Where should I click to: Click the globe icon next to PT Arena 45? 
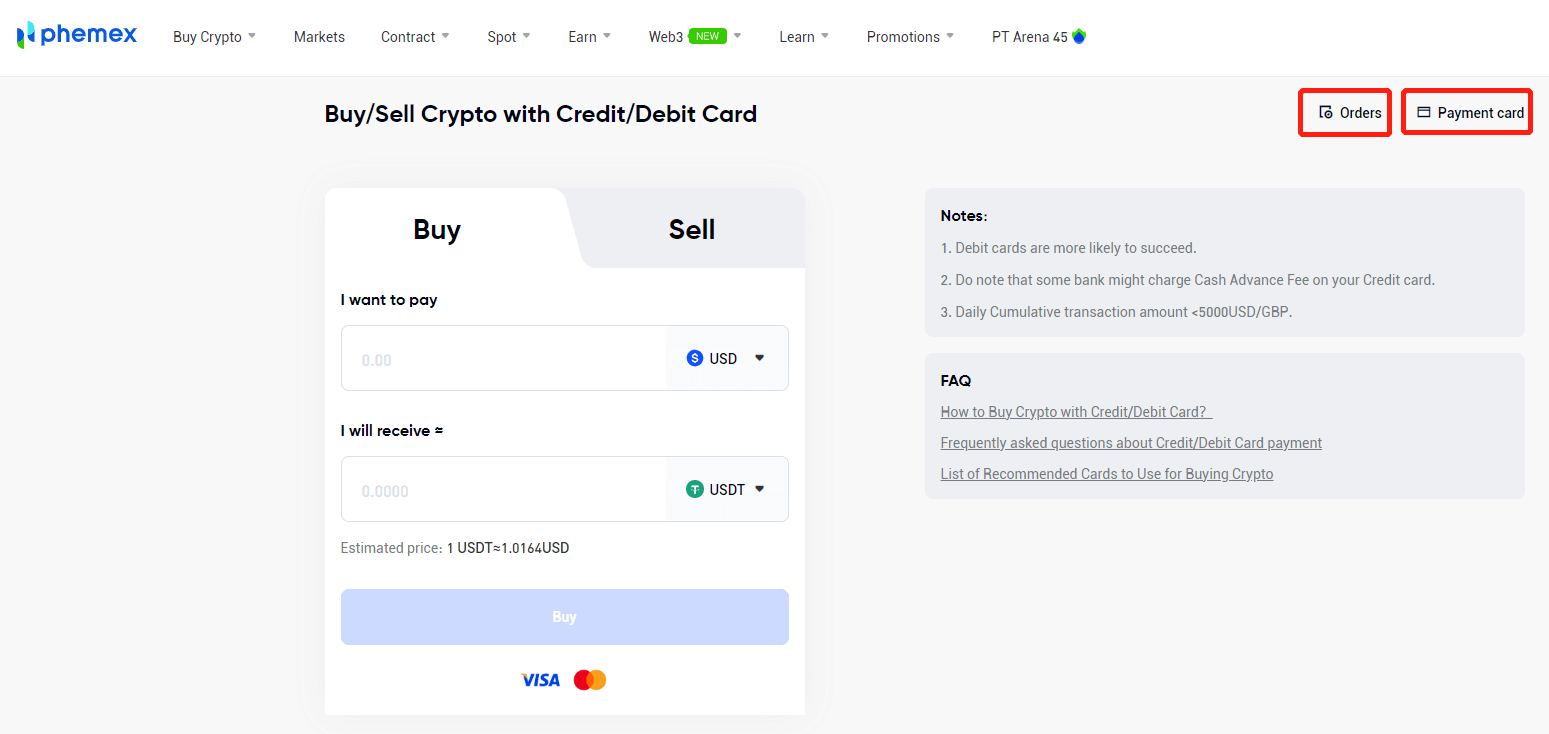point(1078,36)
